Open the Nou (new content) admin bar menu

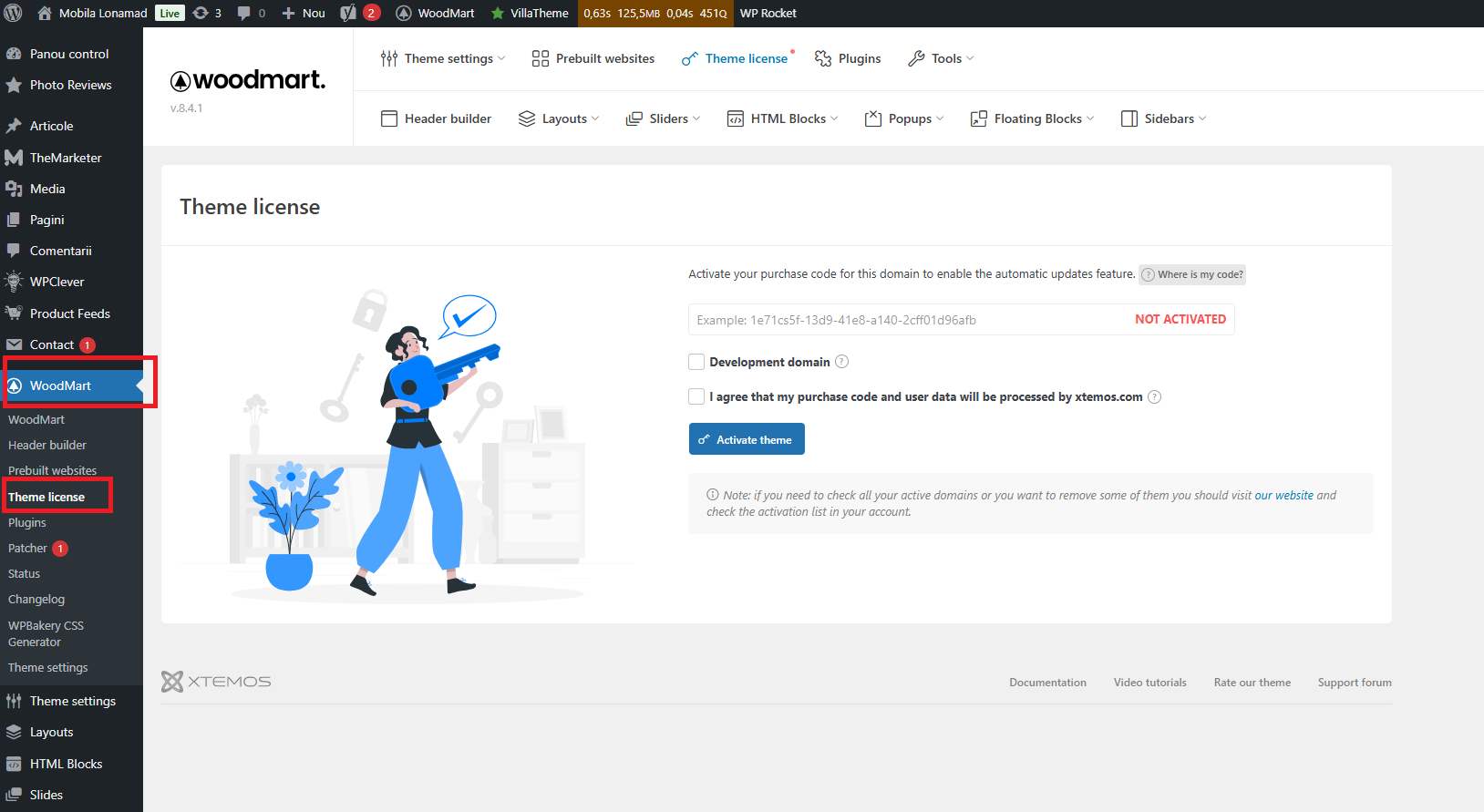click(304, 13)
